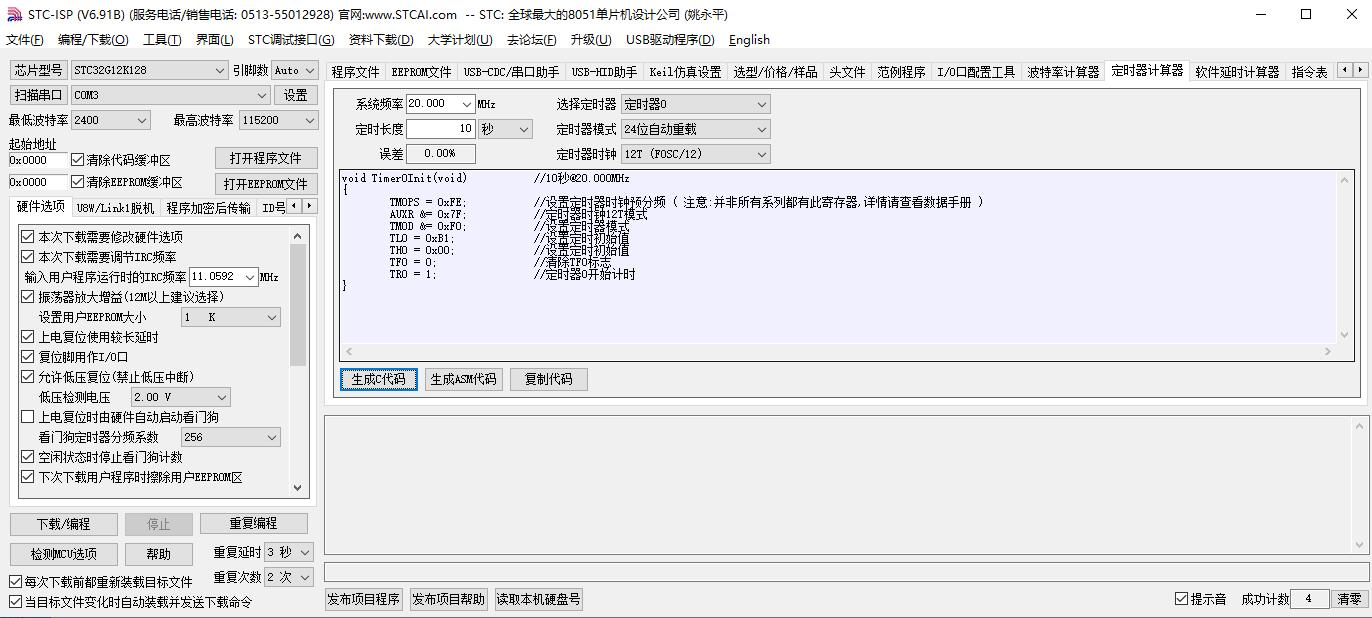This screenshot has width=1372, height=618.
Task: Uncheck 本次下载需要修改硬件选项
Action: pos(28,237)
